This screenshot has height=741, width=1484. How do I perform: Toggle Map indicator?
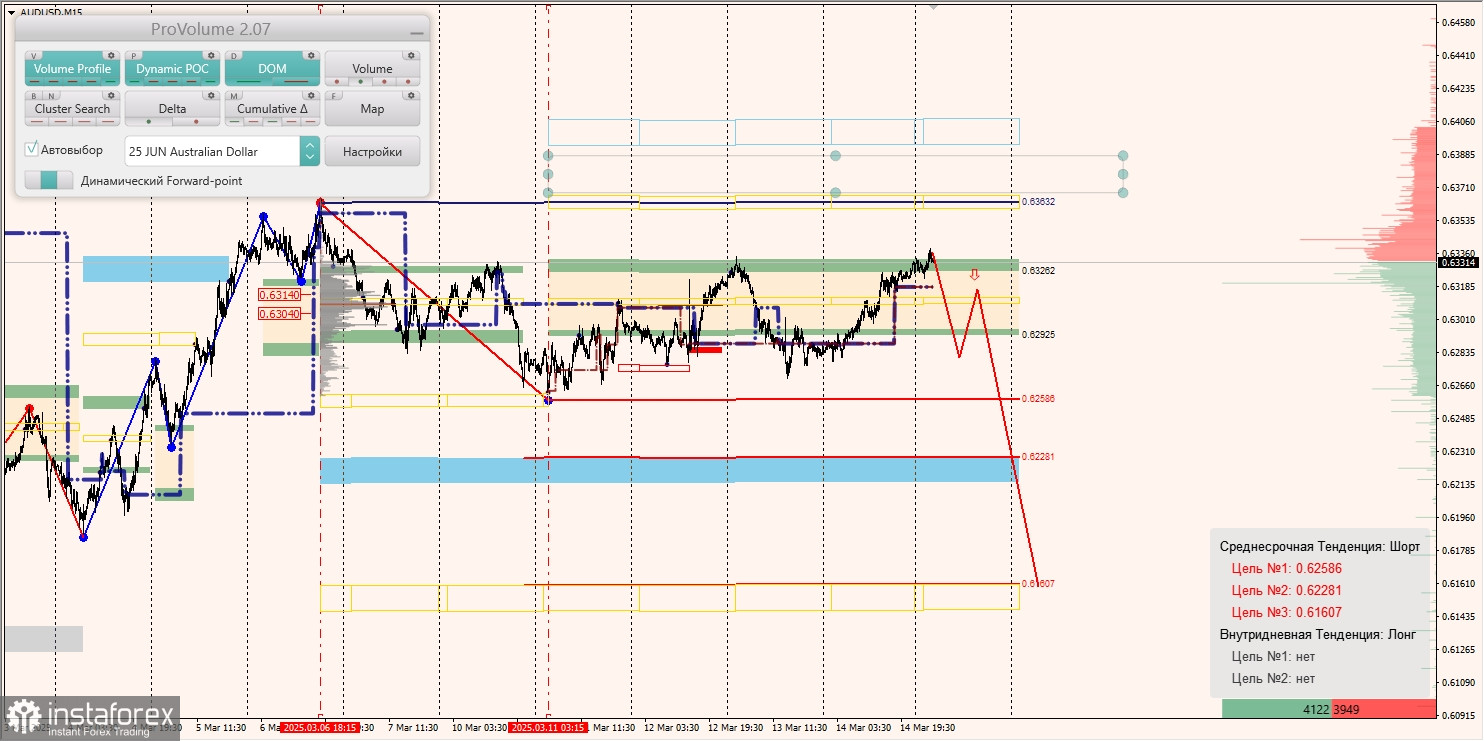pos(372,109)
